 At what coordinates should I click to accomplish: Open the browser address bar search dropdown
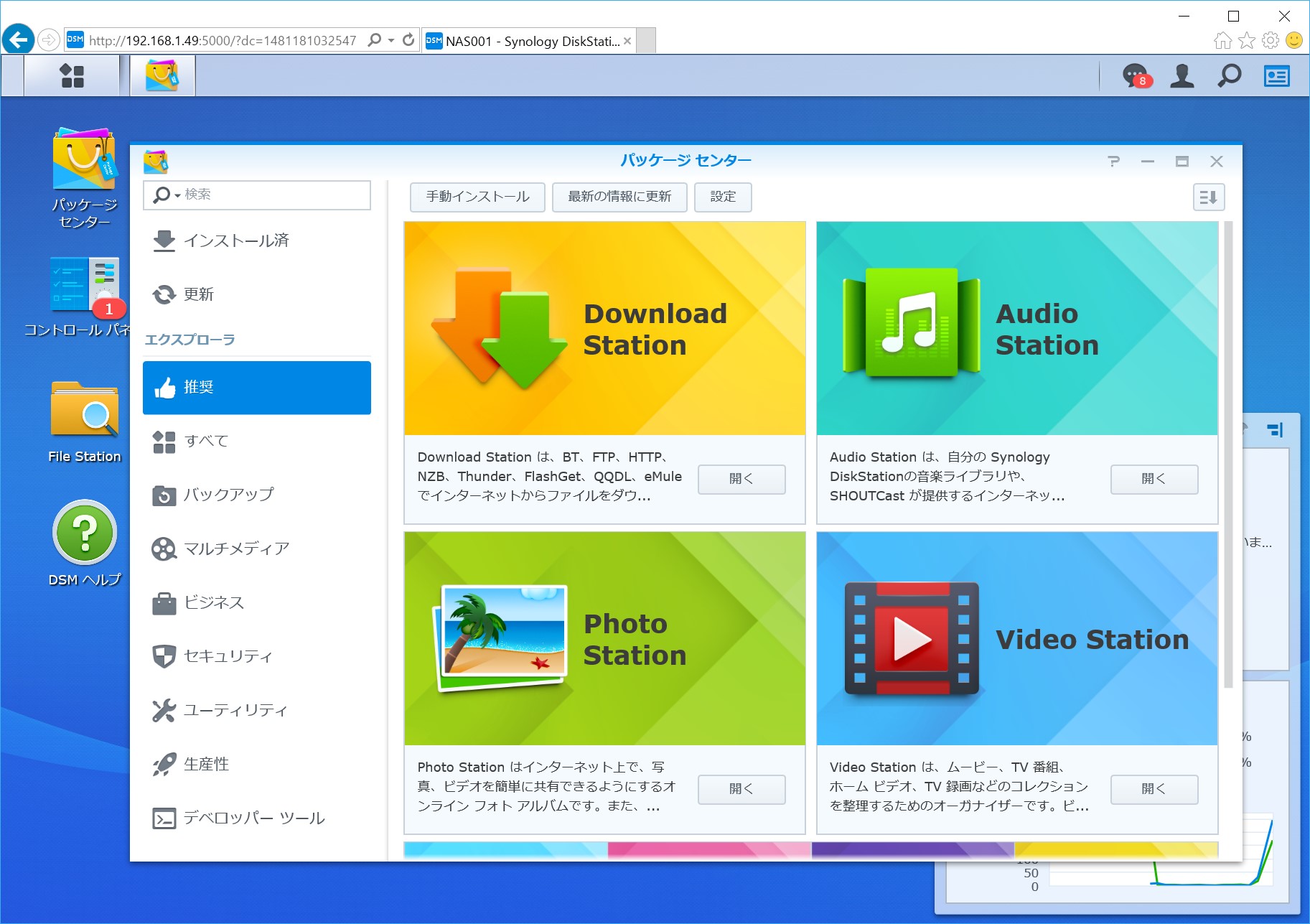(391, 40)
